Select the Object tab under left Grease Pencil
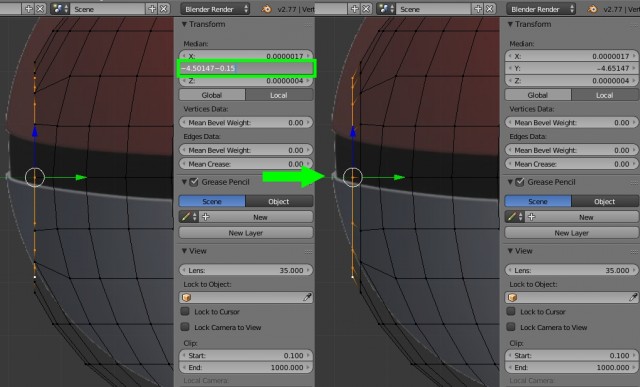 coord(279,201)
